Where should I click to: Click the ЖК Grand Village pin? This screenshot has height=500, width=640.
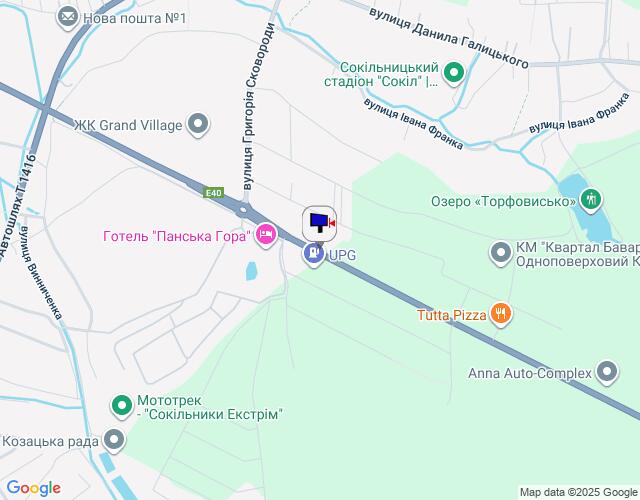[x=198, y=125]
